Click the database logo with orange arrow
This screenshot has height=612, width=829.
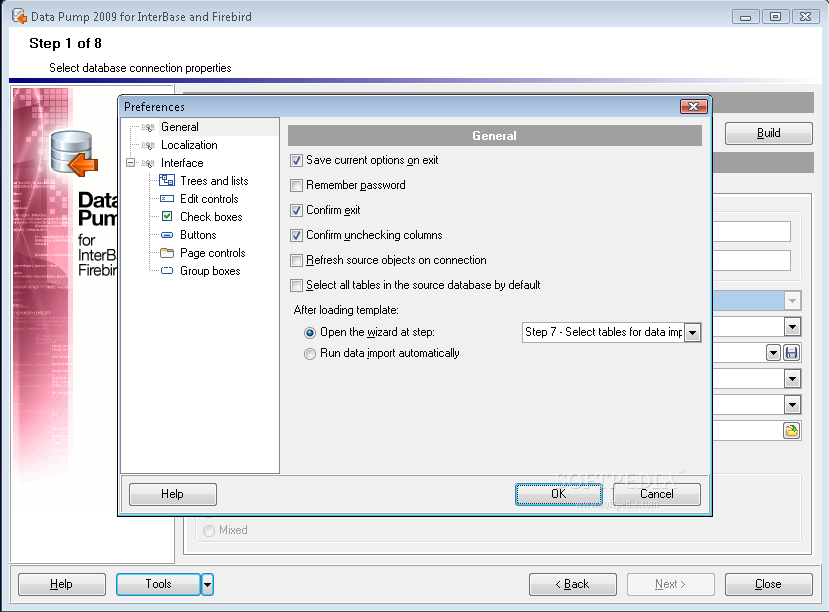(x=74, y=154)
